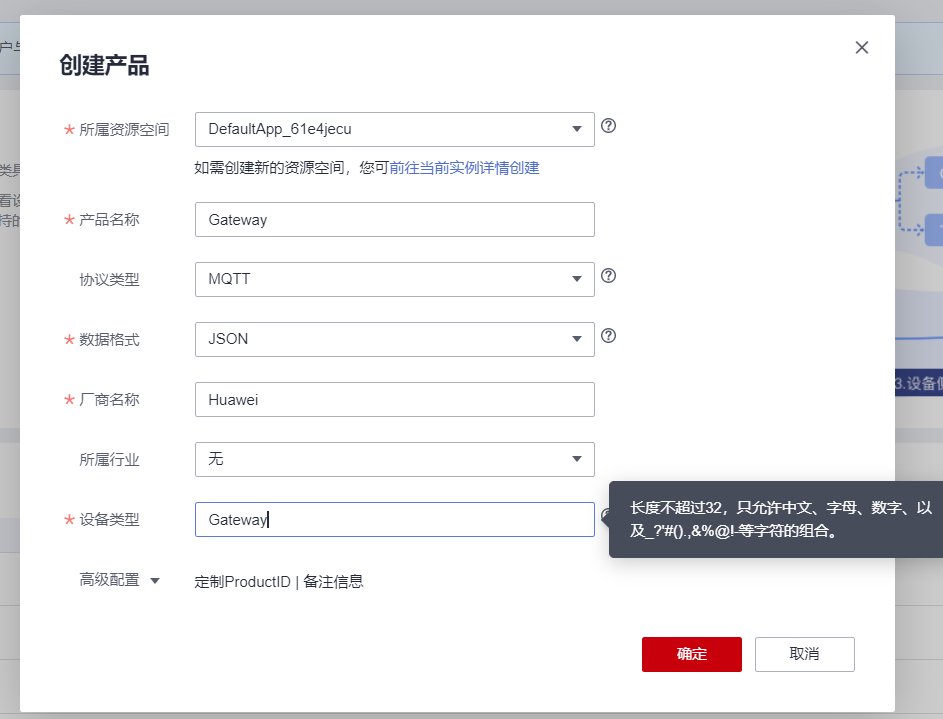Click the 产品名称 input field
Viewport: 943px width, 719px height.
coord(394,219)
